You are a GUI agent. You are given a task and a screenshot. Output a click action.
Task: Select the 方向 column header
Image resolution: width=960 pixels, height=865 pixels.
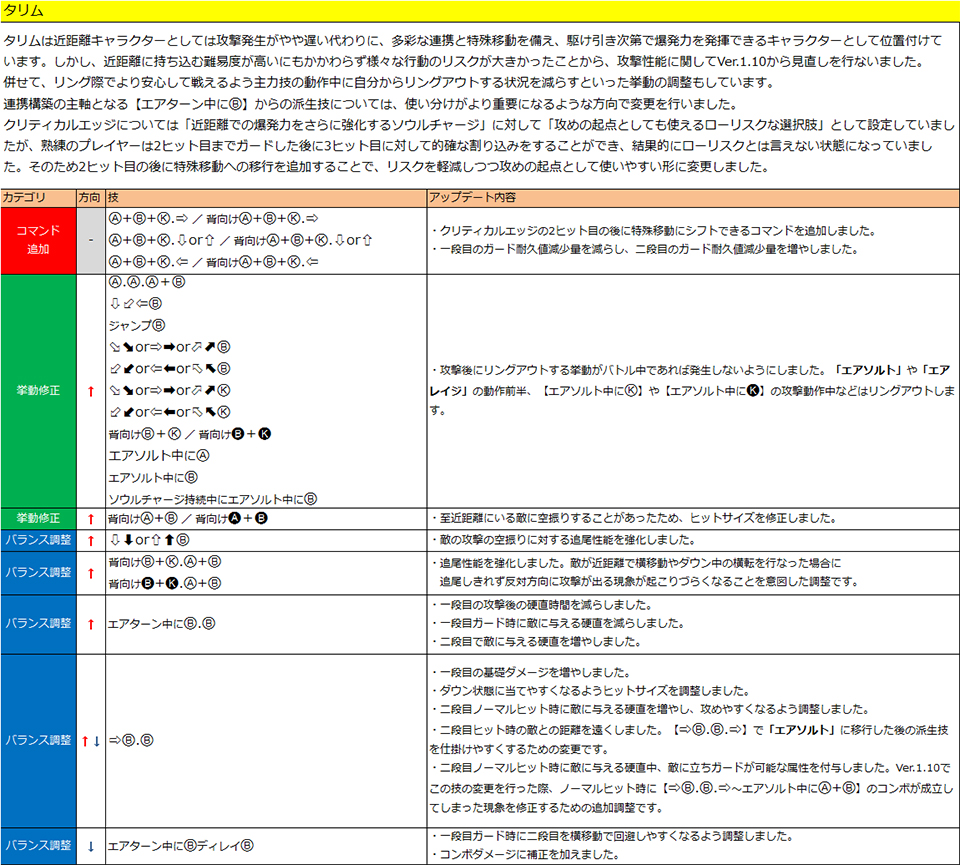point(89,197)
